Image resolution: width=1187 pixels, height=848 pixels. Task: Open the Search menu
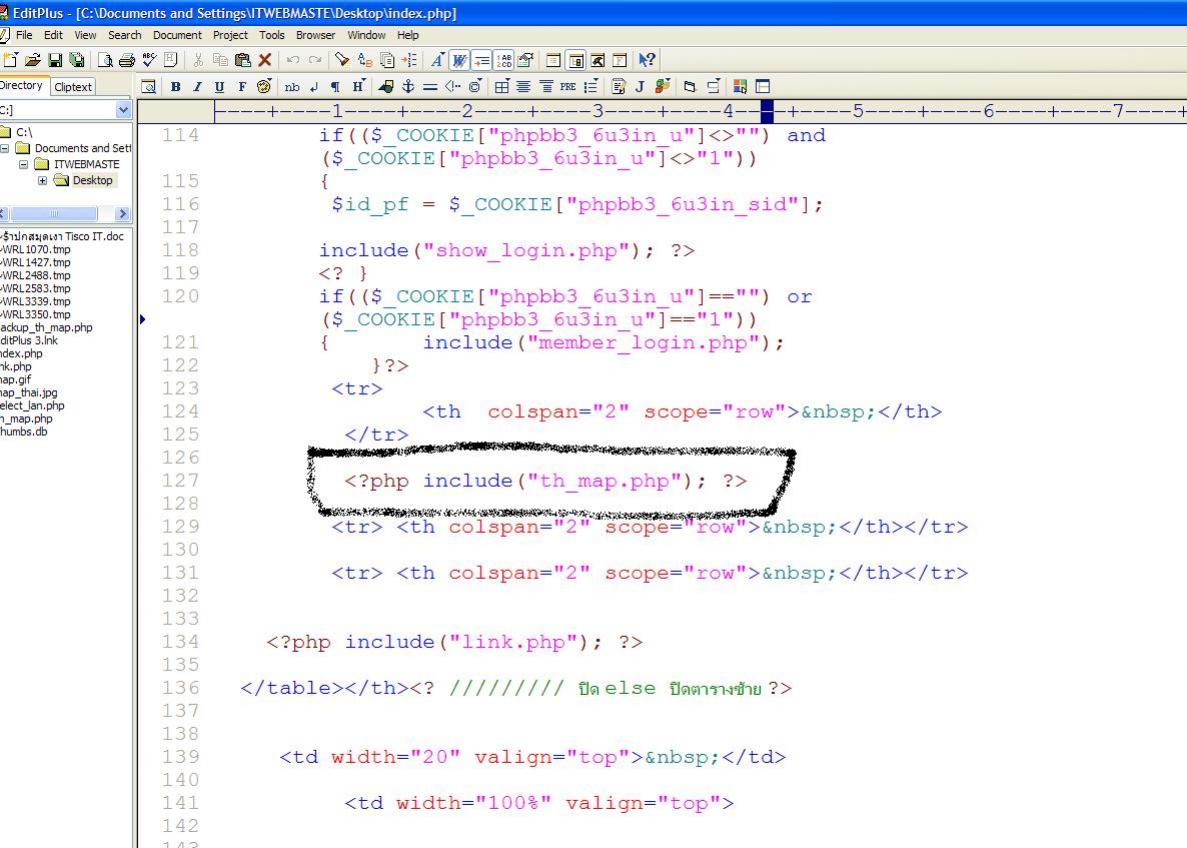coord(124,35)
